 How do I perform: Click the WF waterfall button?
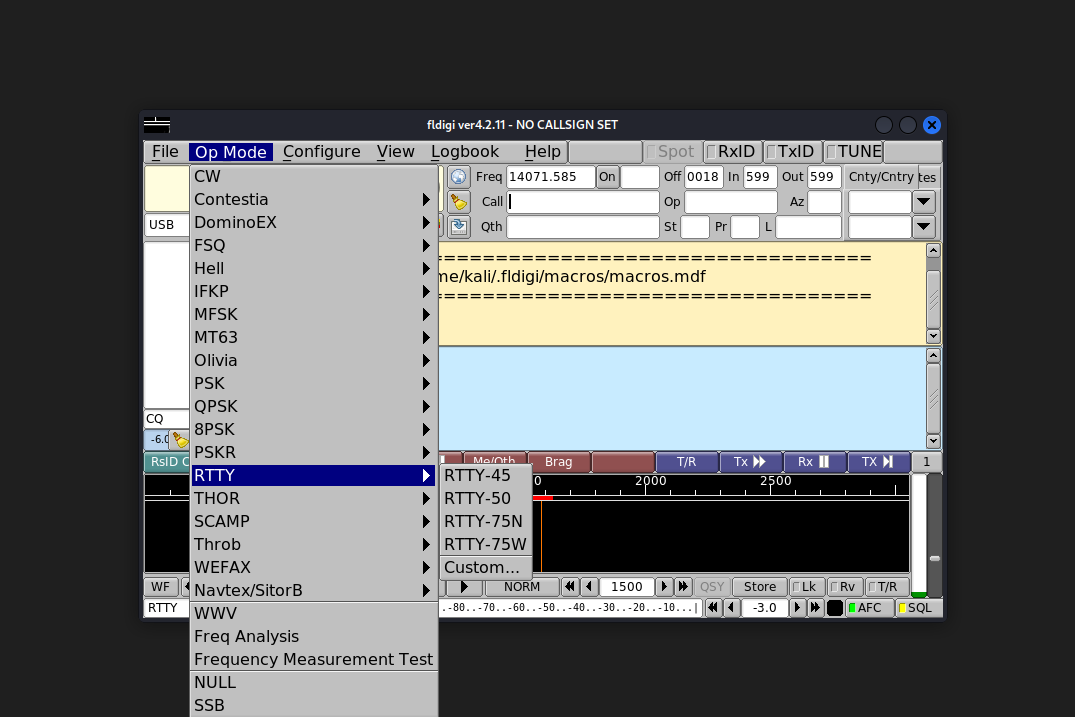click(160, 587)
